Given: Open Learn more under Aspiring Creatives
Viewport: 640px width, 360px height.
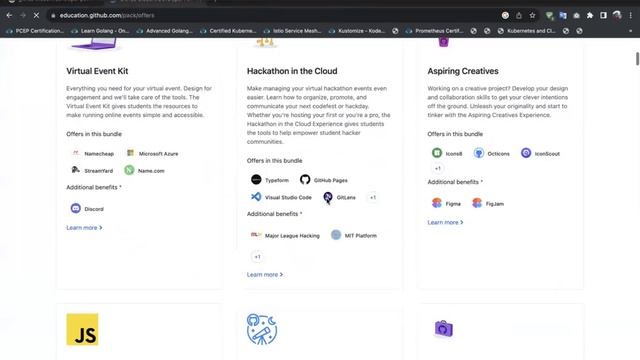Looking at the screenshot, I should point(445,222).
